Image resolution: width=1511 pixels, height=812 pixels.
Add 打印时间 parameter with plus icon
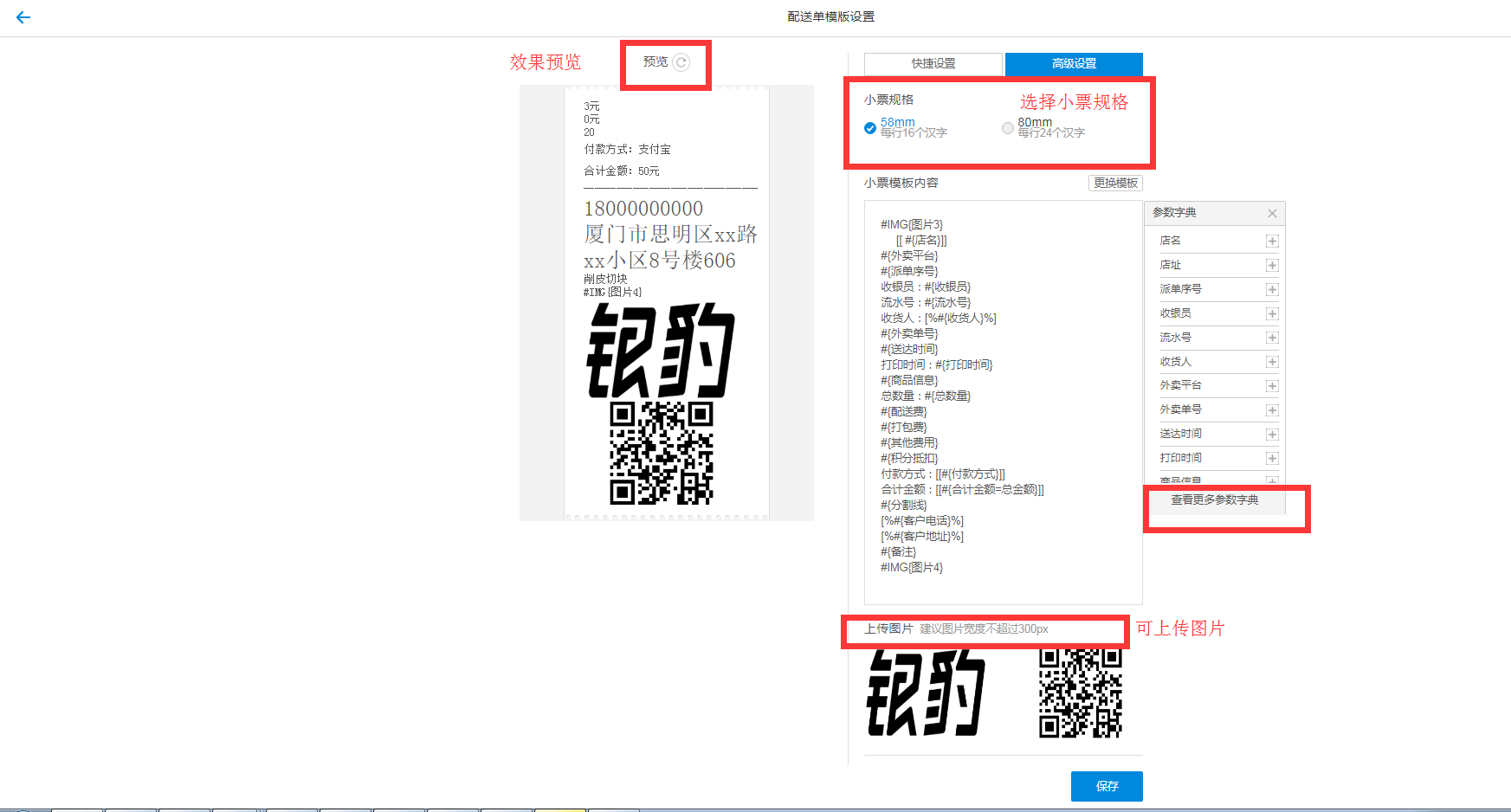[1272, 459]
